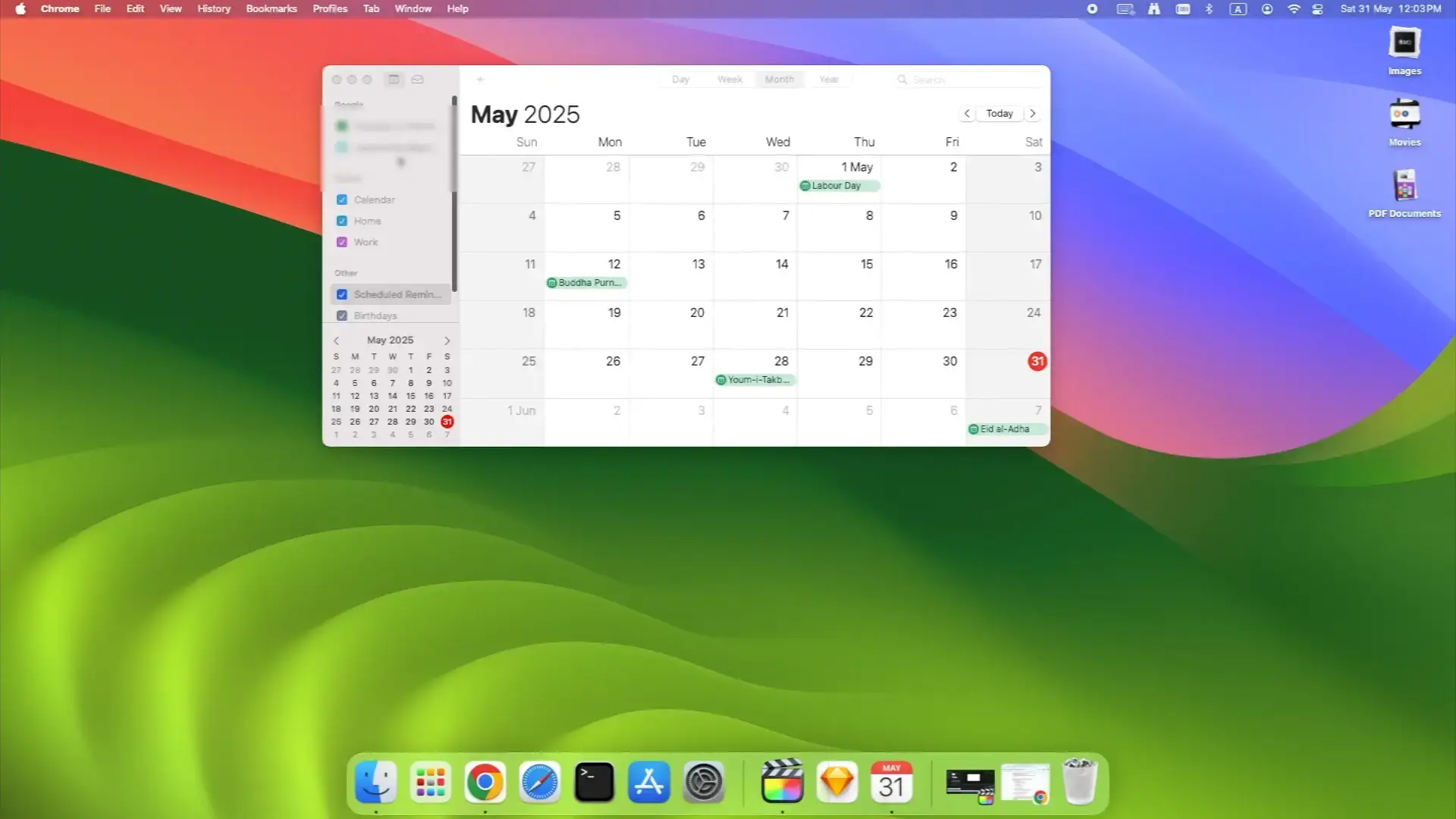Screen dimensions: 1456x819
Task: Click the Search field magnifier icon
Action: click(x=902, y=79)
